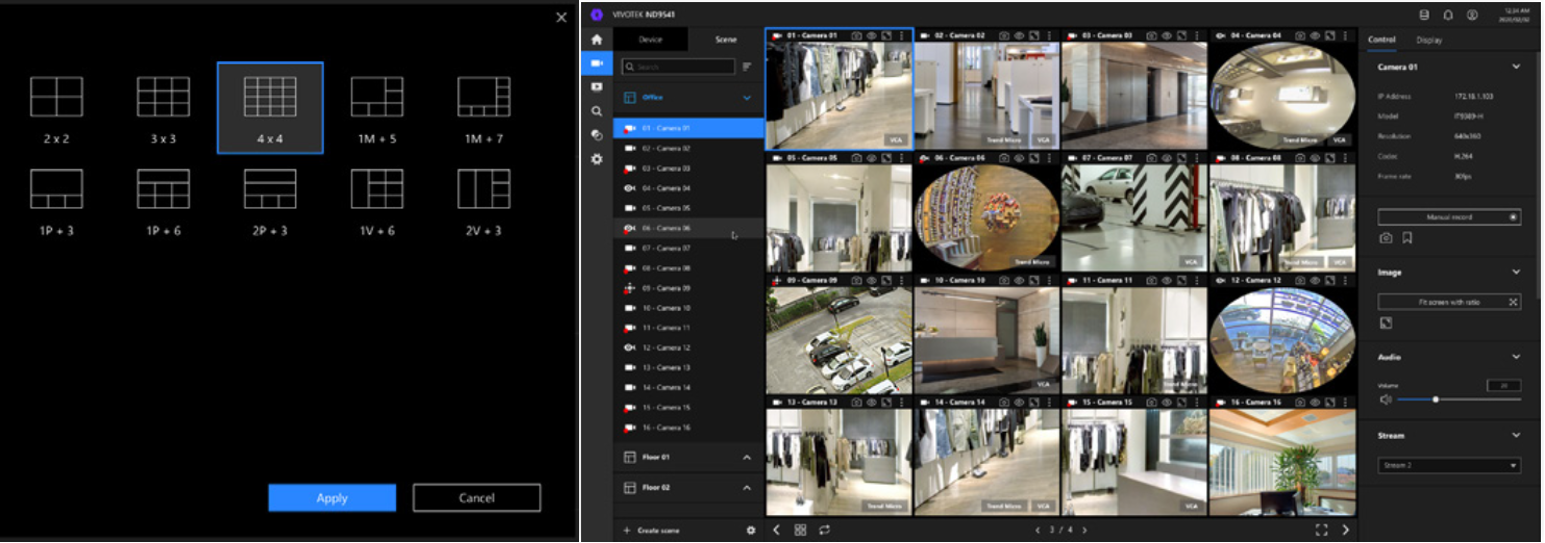This screenshot has height=543, width=1545.
Task: Collapse the Office scene group
Action: coord(746,98)
